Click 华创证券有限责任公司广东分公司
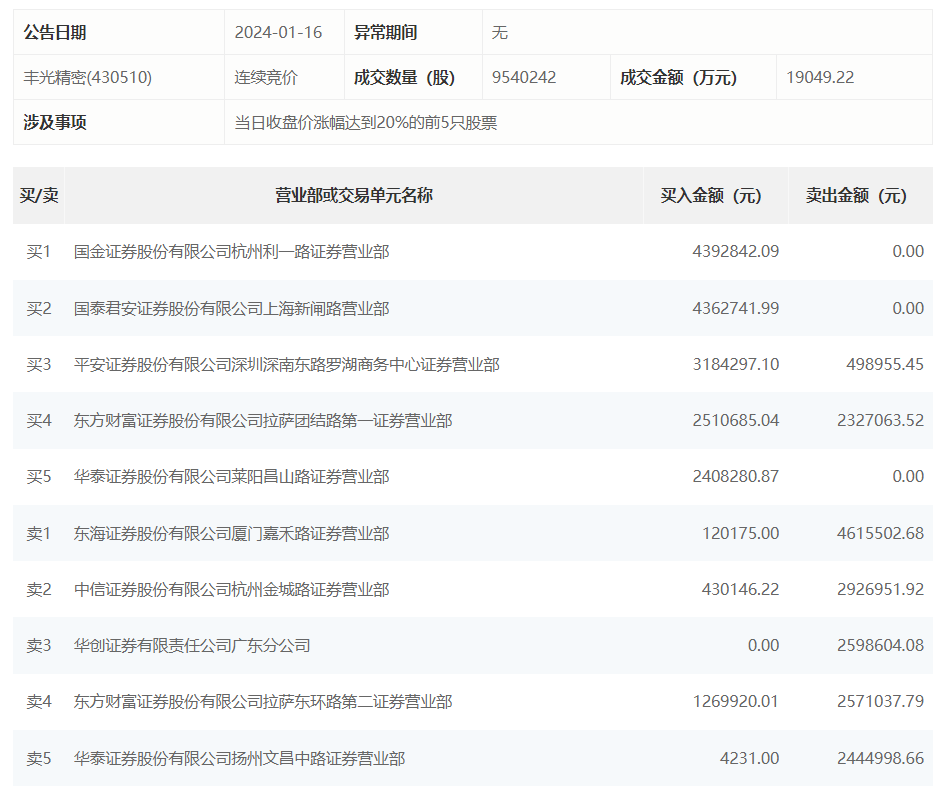The height and width of the screenshot is (790, 945). point(192,645)
